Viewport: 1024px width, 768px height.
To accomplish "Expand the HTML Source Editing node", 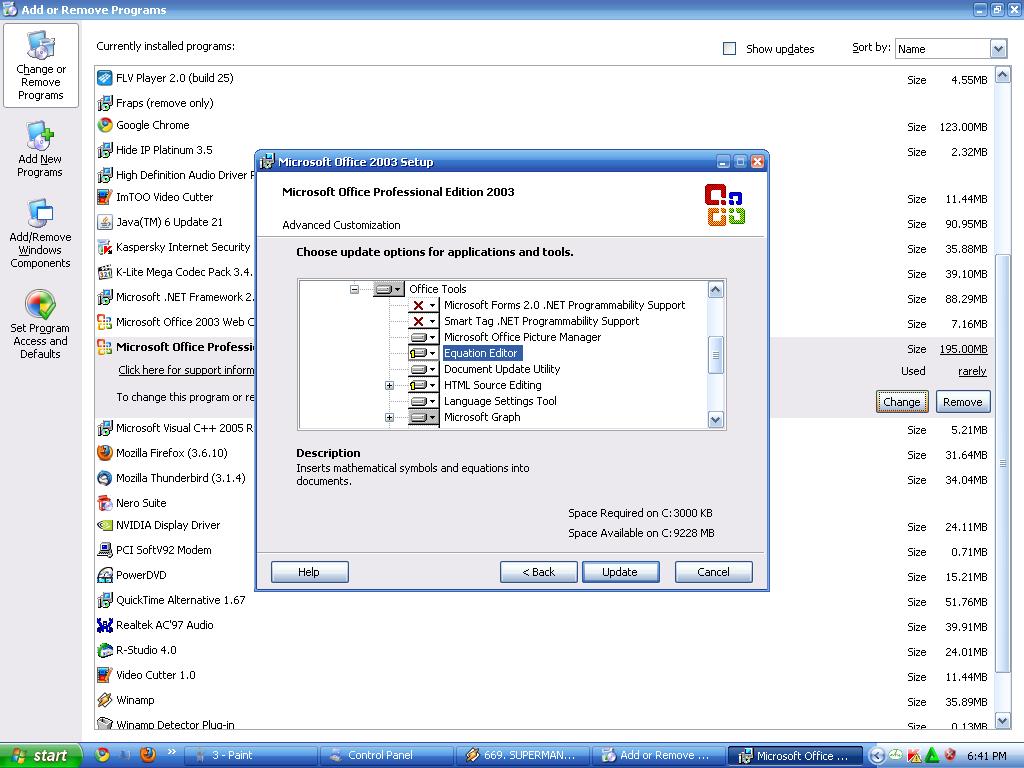I will [x=389, y=385].
